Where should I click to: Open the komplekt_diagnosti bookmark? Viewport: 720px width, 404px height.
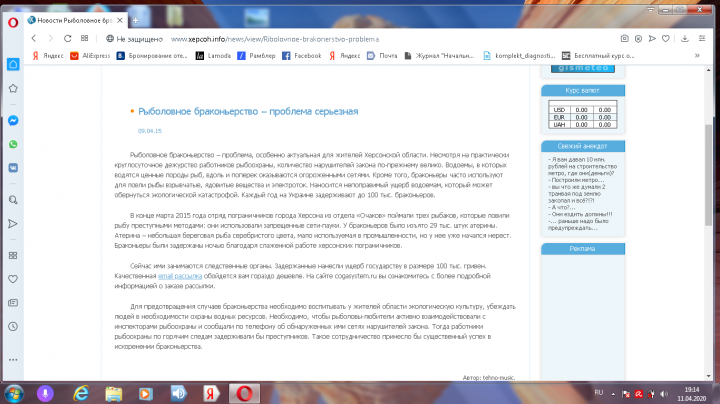coord(519,56)
